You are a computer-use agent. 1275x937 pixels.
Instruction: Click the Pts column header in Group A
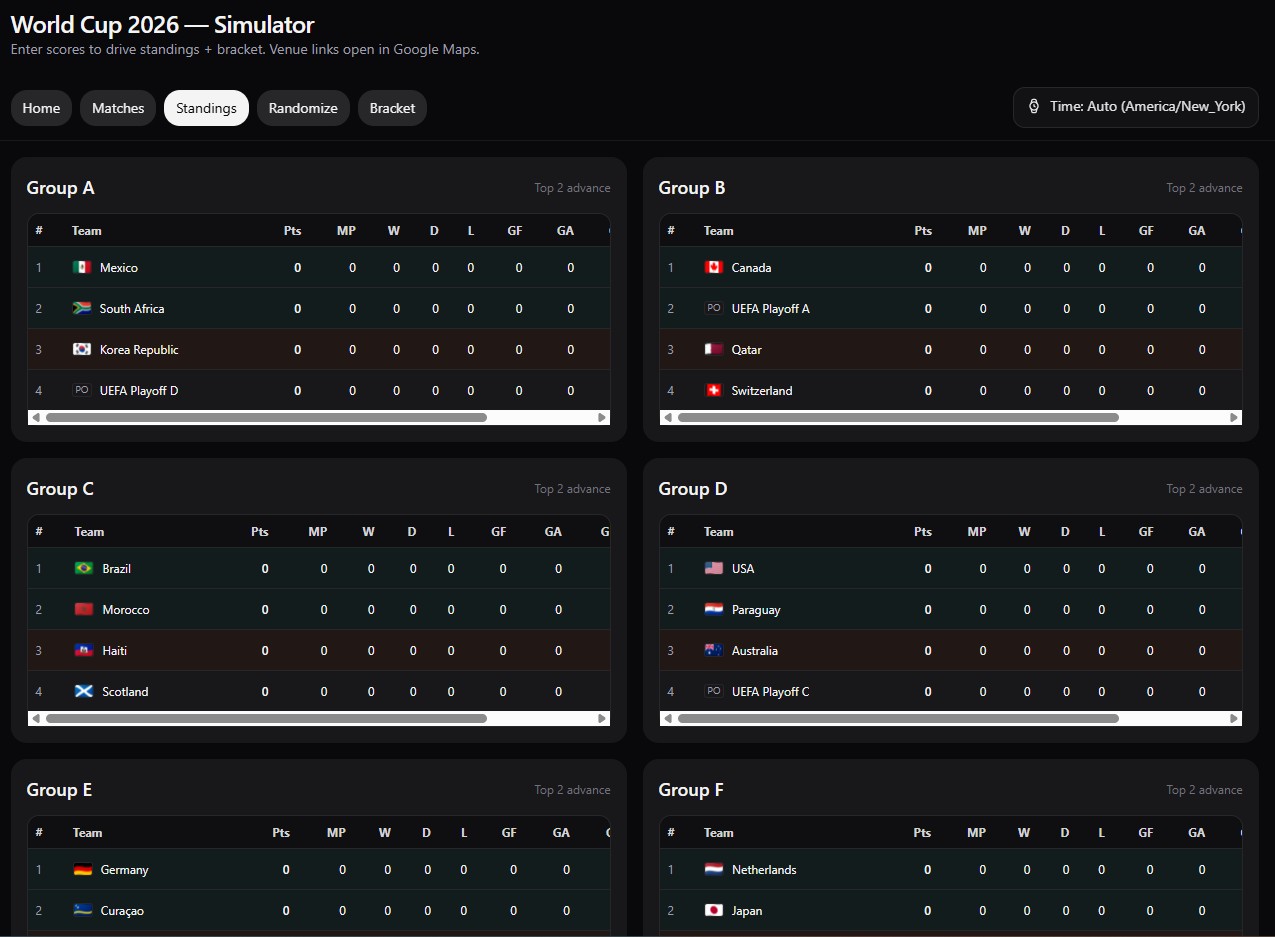tap(292, 230)
